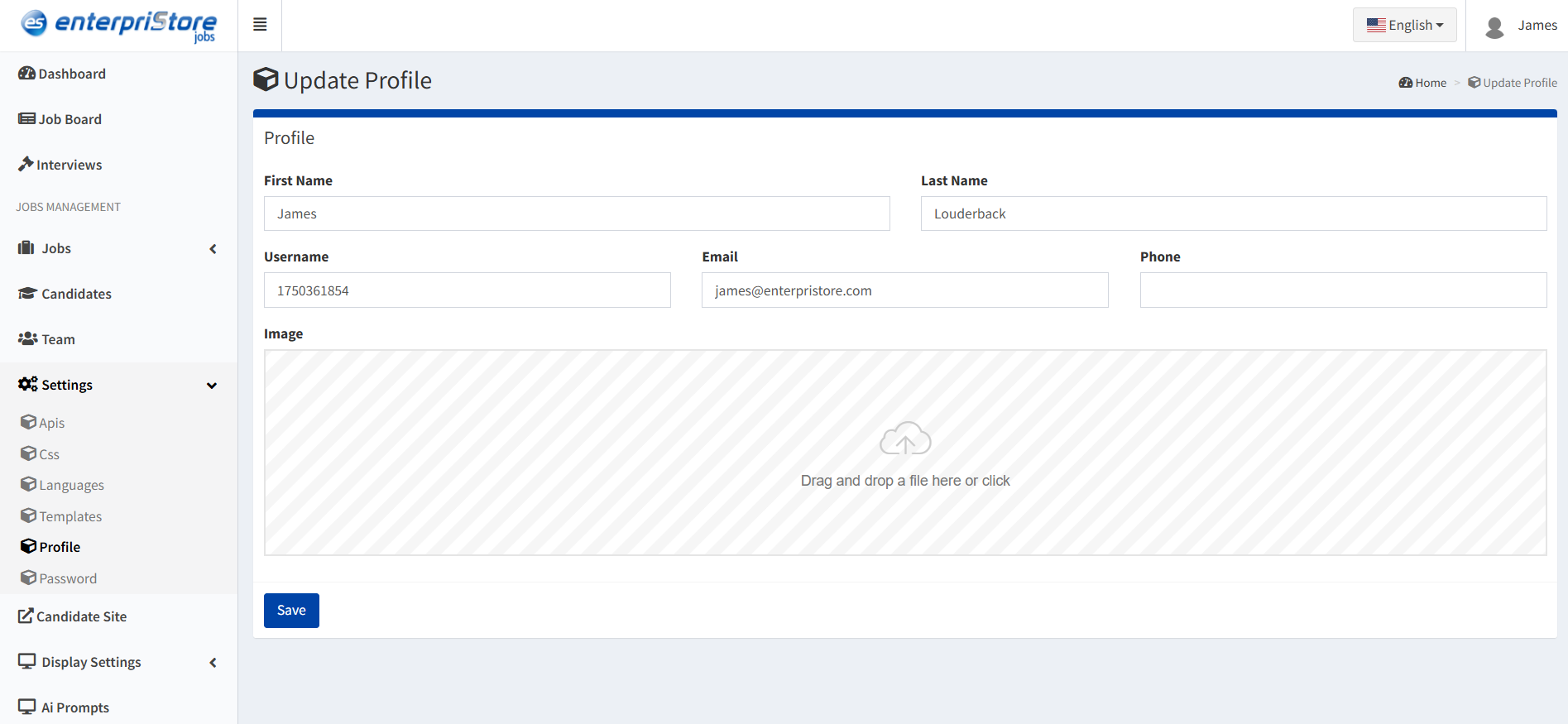This screenshot has width=1568, height=724.
Task: Click the cloud upload icon
Action: point(904,439)
